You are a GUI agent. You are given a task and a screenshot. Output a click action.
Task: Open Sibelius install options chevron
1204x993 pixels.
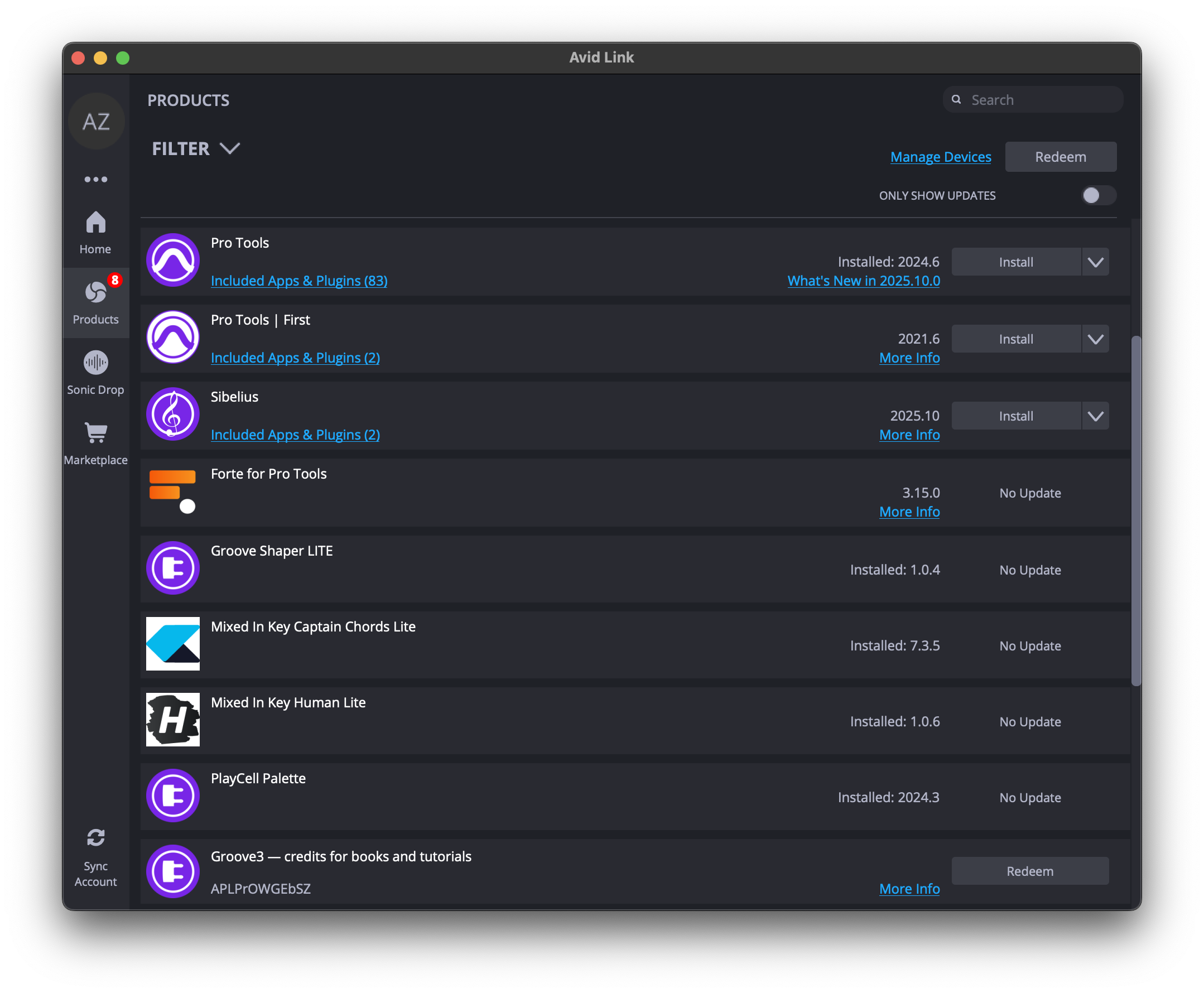[x=1095, y=416]
